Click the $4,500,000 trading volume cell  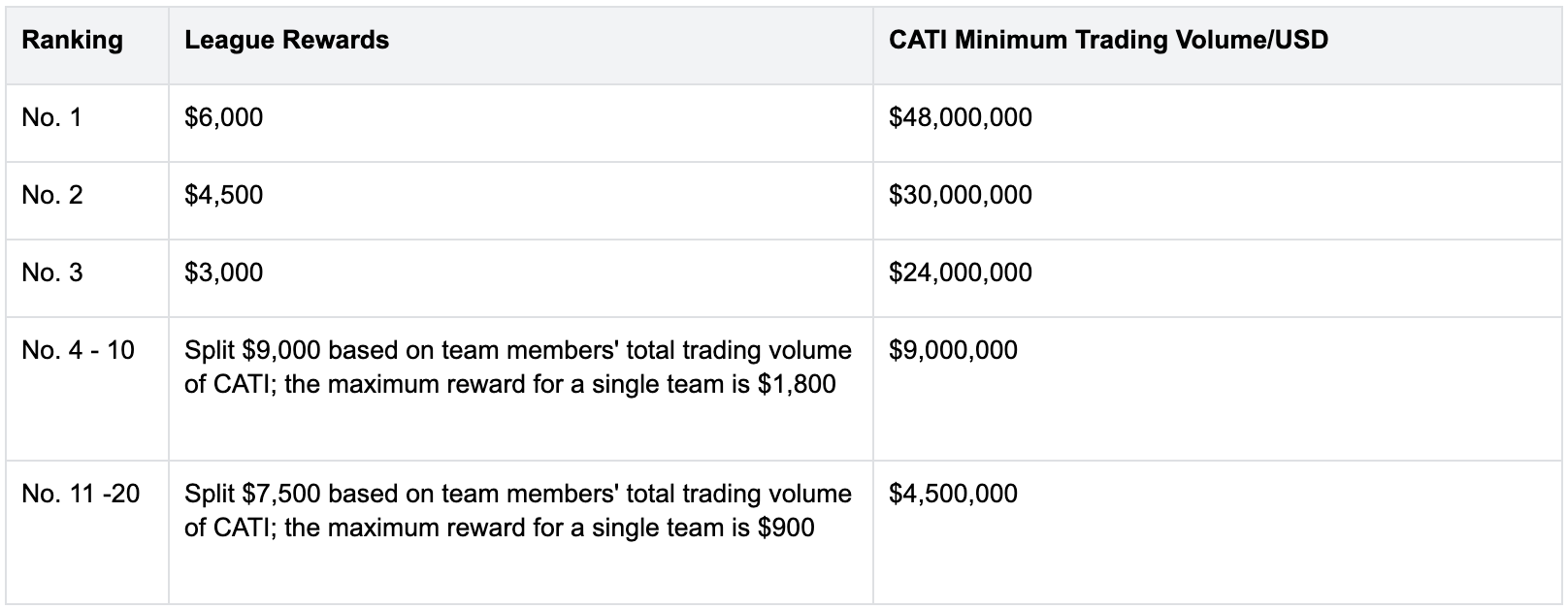pos(953,495)
